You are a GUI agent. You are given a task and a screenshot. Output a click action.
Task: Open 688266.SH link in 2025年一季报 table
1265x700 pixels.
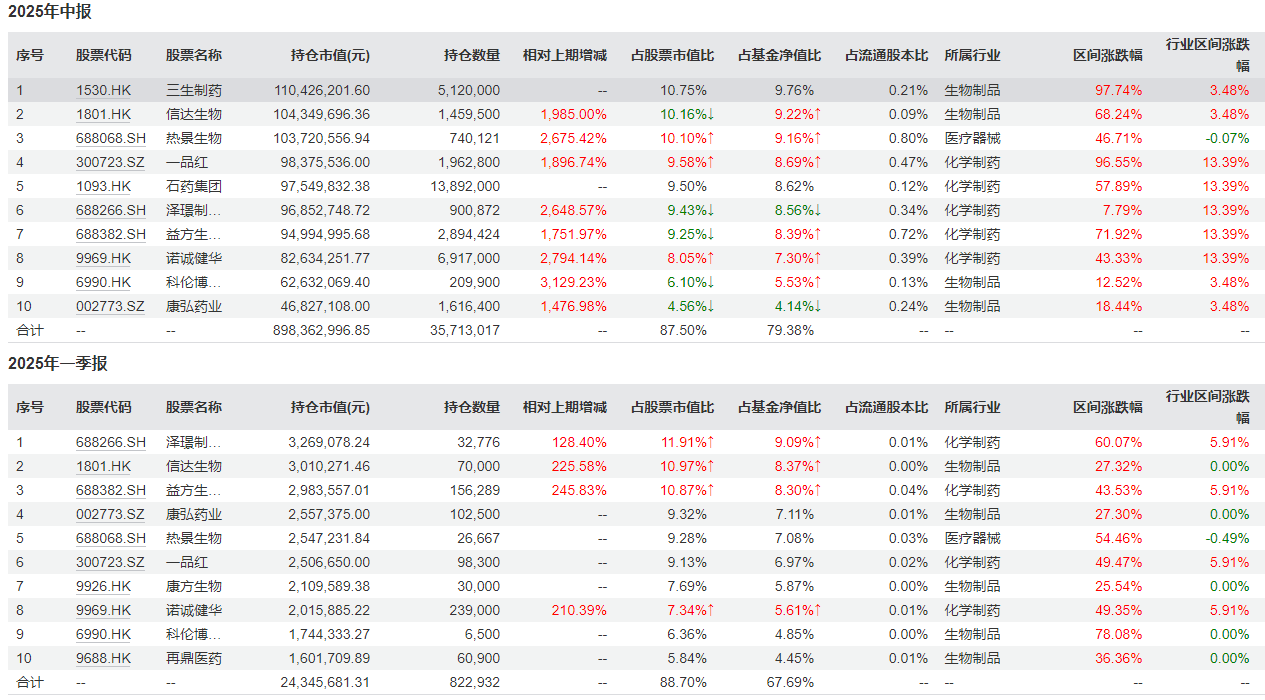point(111,442)
